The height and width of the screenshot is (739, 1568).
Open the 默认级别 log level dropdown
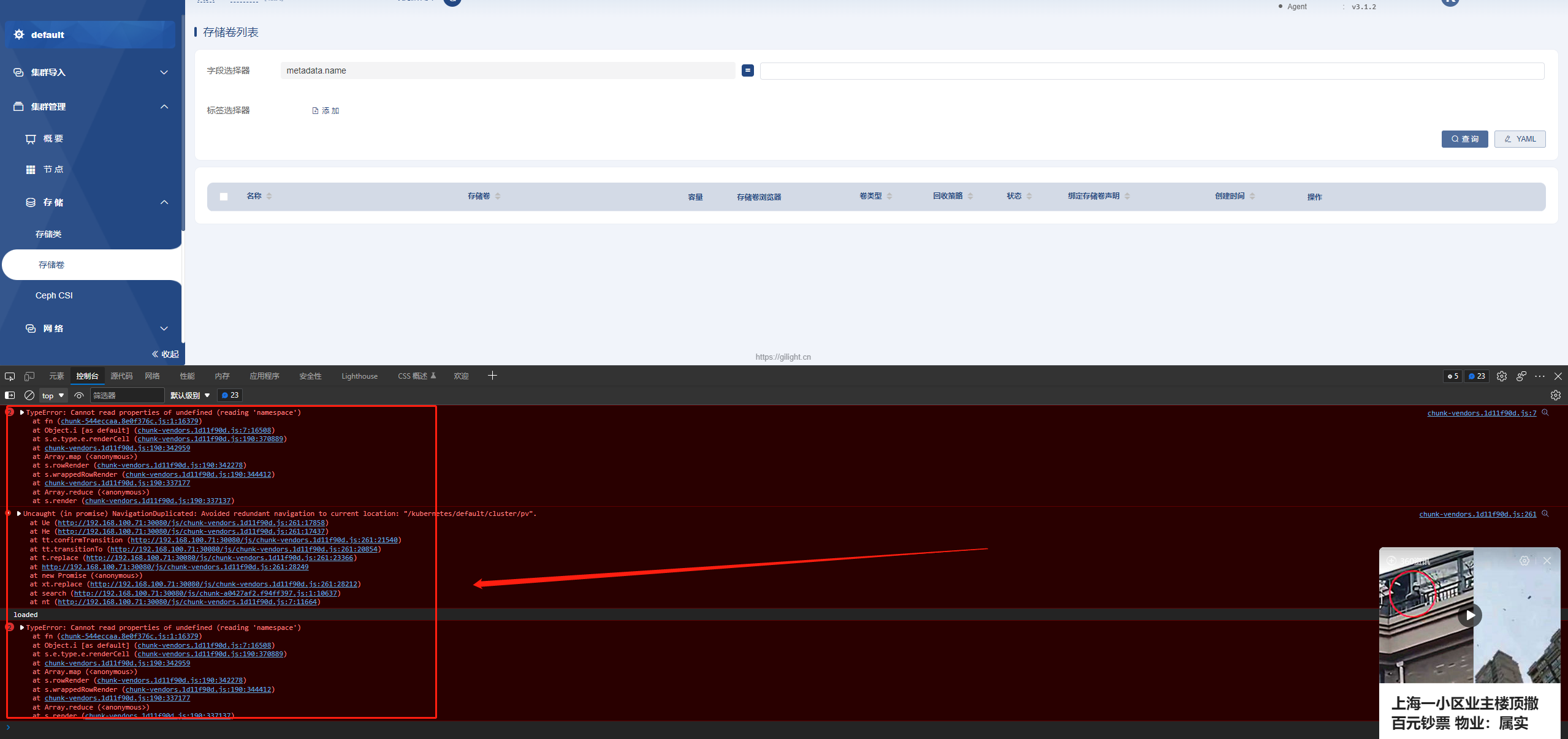190,395
